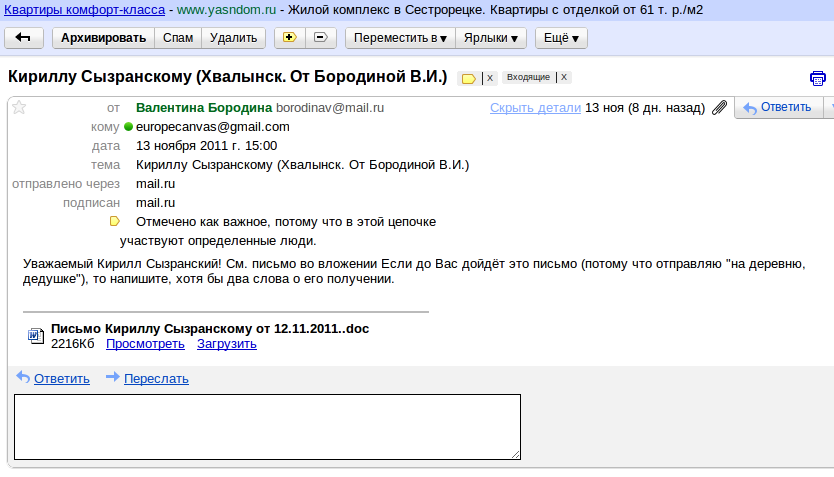The image size is (834, 477).
Task: Mark as not important with minus button
Action: pyautogui.click(x=320, y=38)
